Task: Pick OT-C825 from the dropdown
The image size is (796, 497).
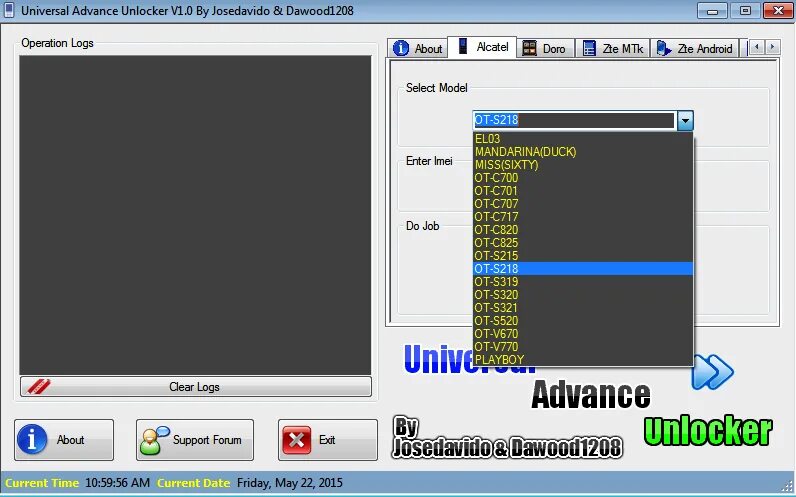Action: [x=583, y=243]
